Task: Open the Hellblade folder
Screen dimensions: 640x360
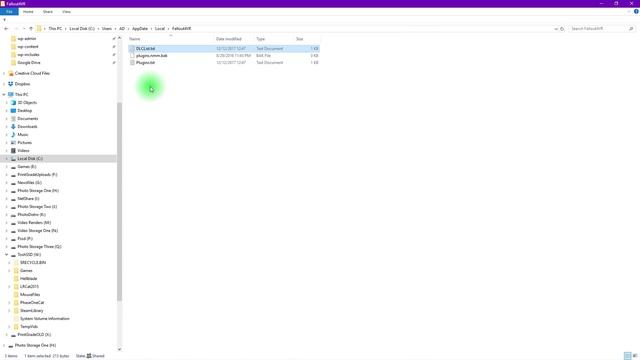Action: pos(28,279)
